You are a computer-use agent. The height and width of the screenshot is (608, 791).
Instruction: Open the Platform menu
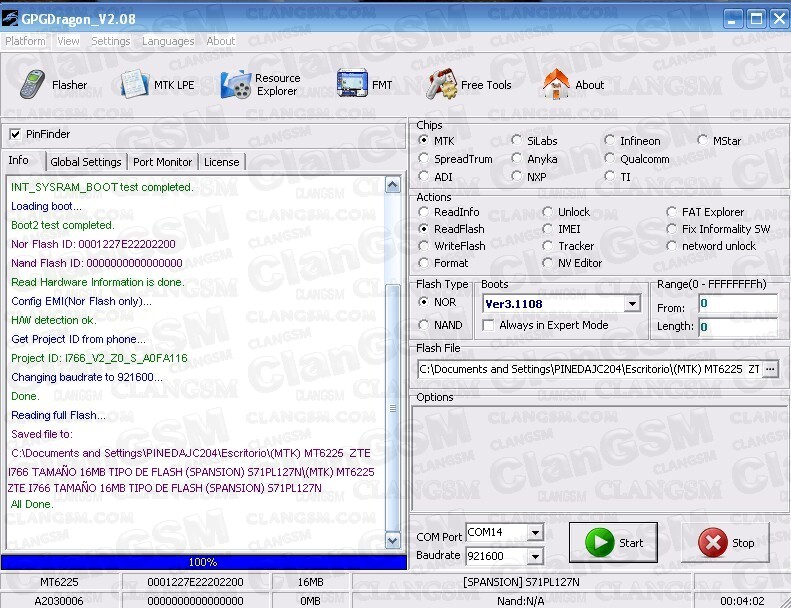[25, 41]
